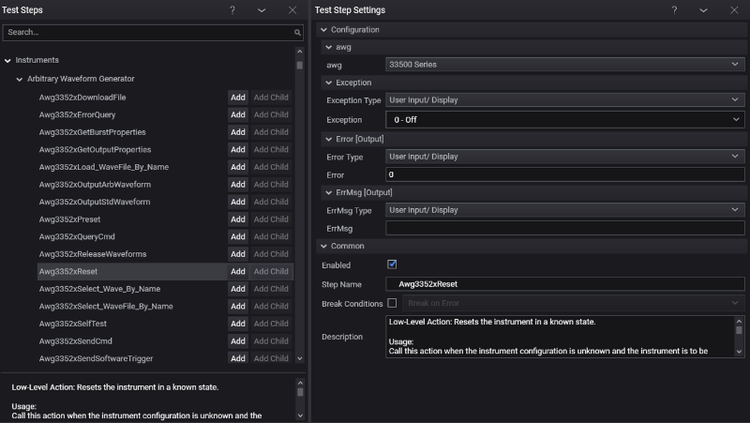
Task: Open help for Test Step Settings panel
Action: pyautogui.click(x=674, y=10)
